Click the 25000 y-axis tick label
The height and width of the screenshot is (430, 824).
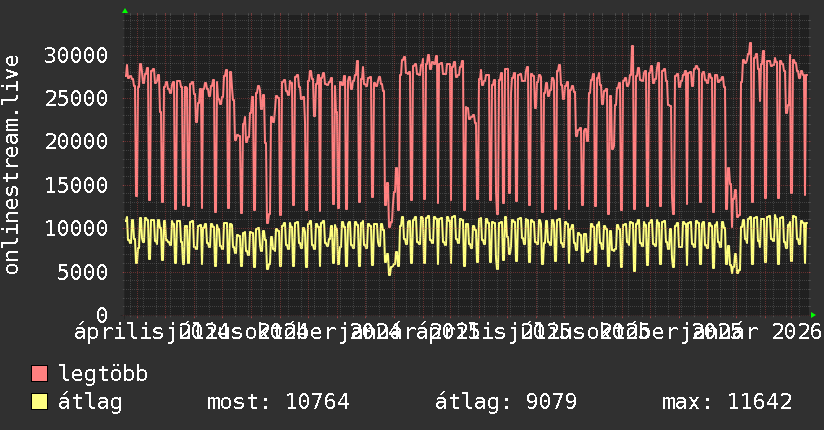(x=76, y=98)
